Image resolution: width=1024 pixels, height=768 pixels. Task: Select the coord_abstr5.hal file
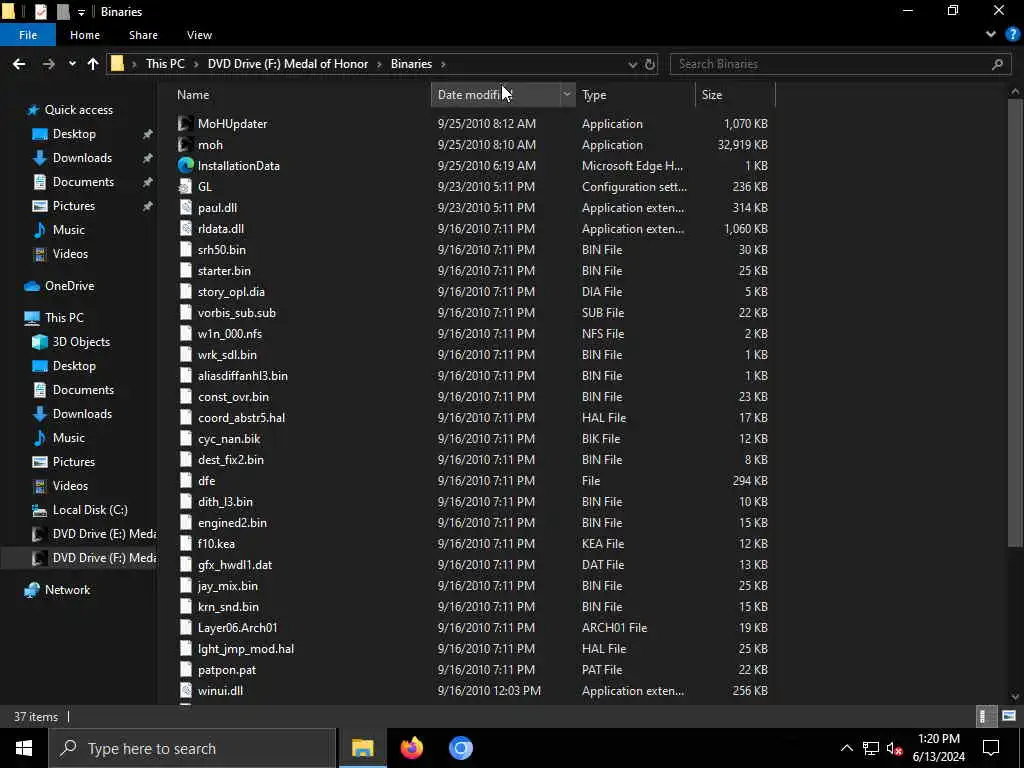pos(241,418)
